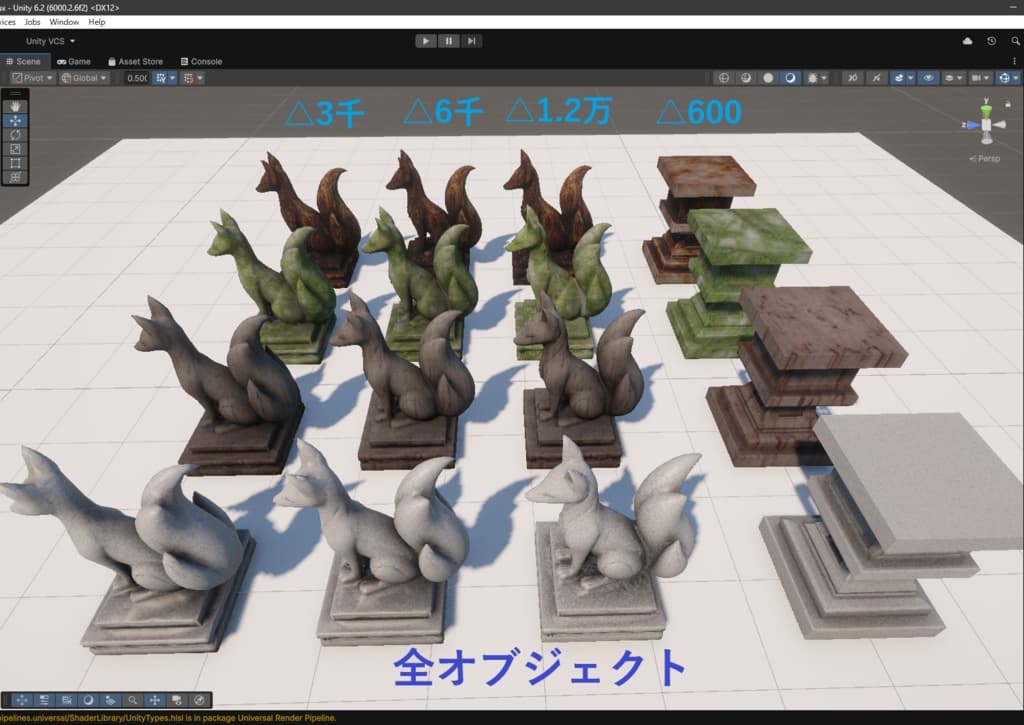Screen dimensions: 1024x725
Task: Open the Global rotation dropdown
Action: pos(84,78)
